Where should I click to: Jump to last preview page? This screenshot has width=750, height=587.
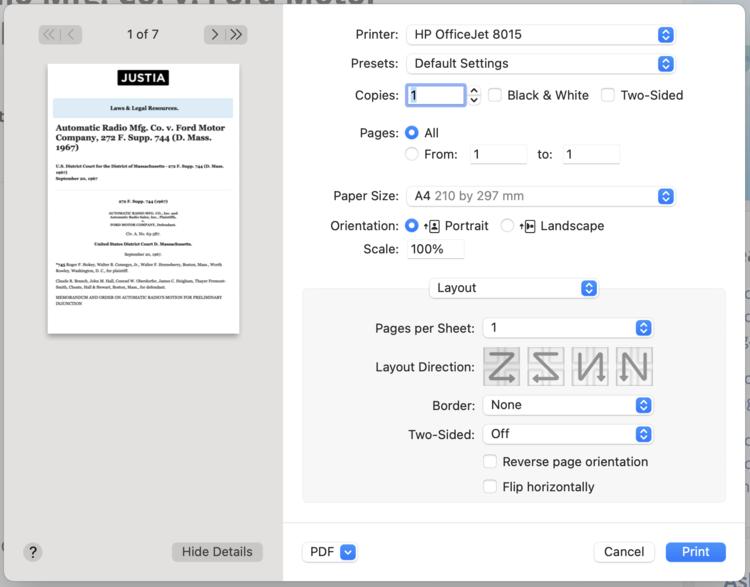[x=236, y=34]
